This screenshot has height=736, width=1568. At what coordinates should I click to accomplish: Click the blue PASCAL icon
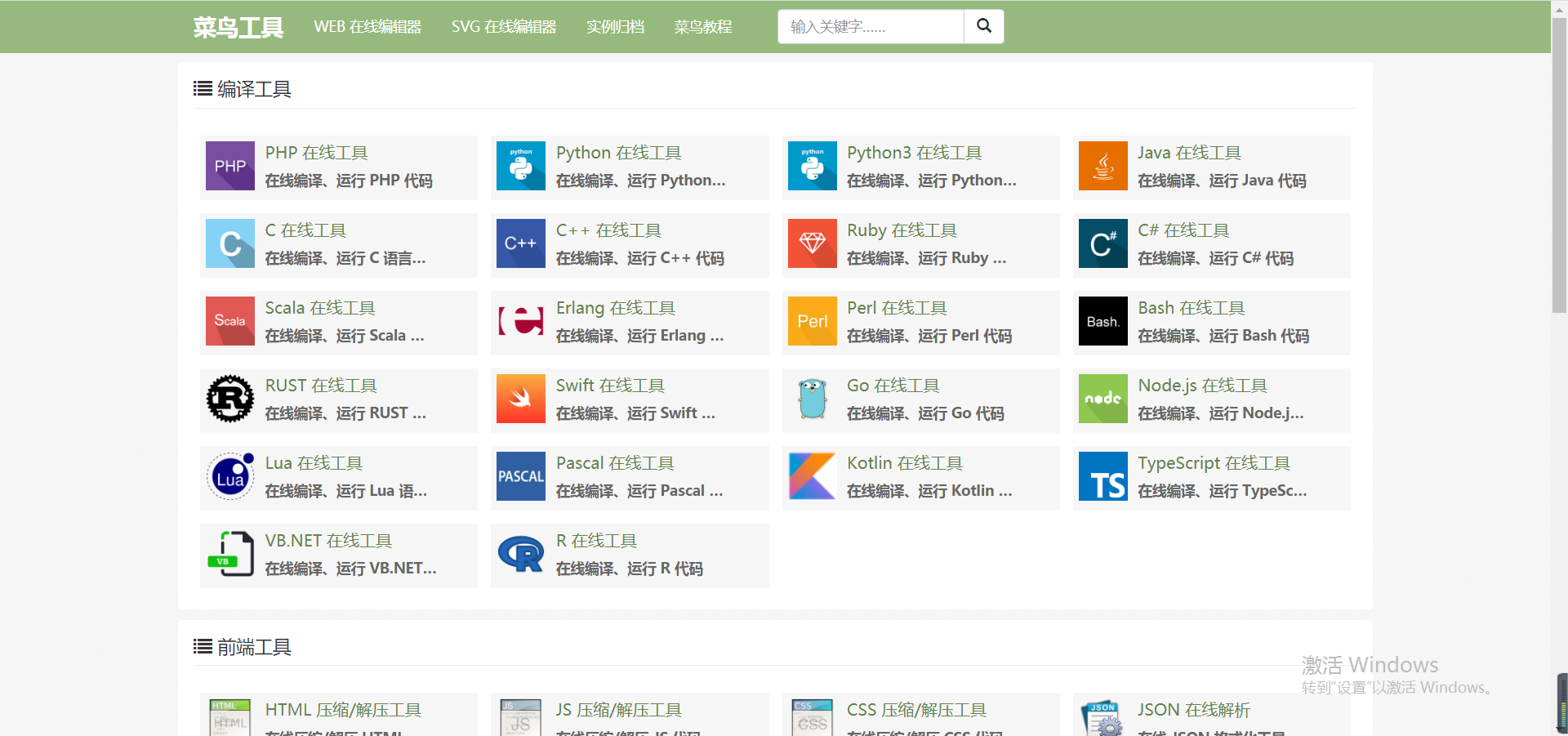521,476
